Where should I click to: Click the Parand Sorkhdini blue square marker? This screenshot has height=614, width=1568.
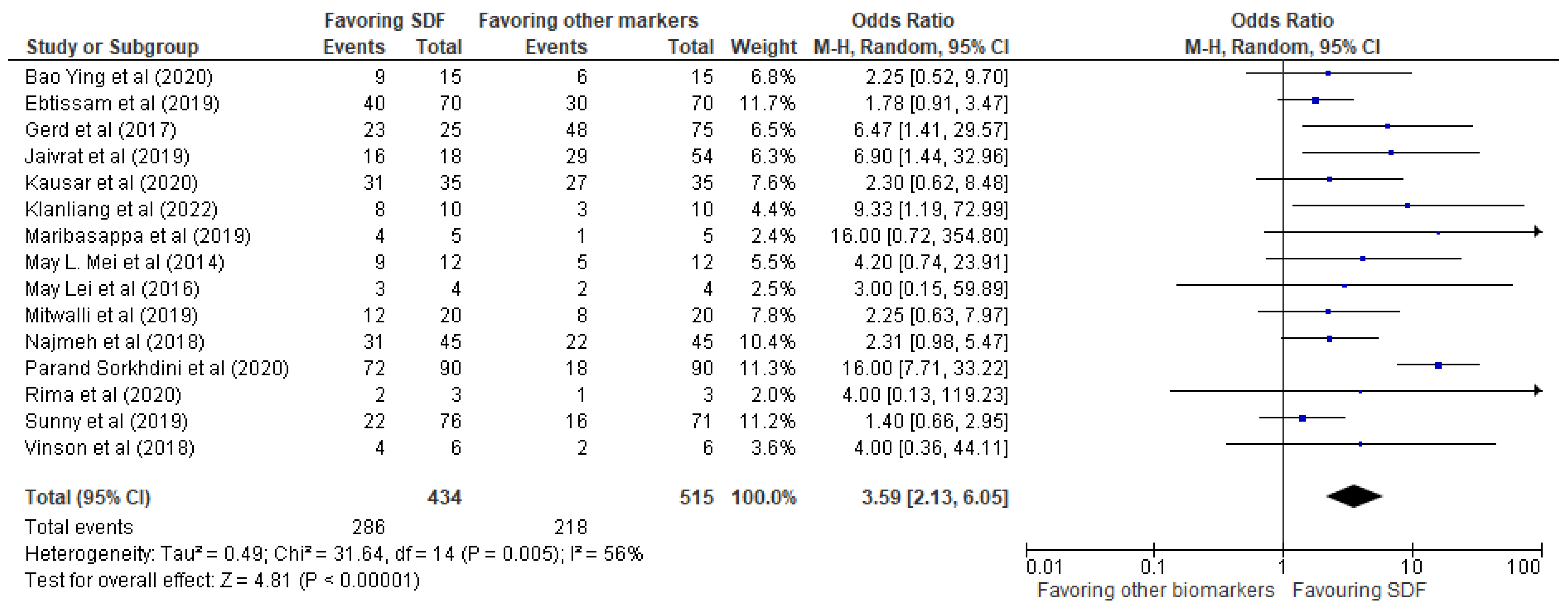click(1438, 365)
